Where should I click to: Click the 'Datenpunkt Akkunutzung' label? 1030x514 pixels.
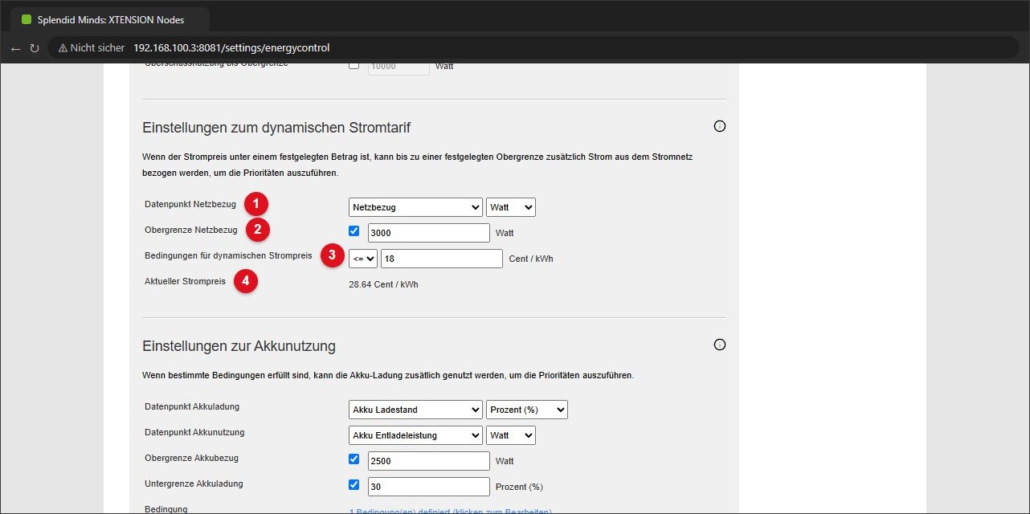tap(194, 432)
